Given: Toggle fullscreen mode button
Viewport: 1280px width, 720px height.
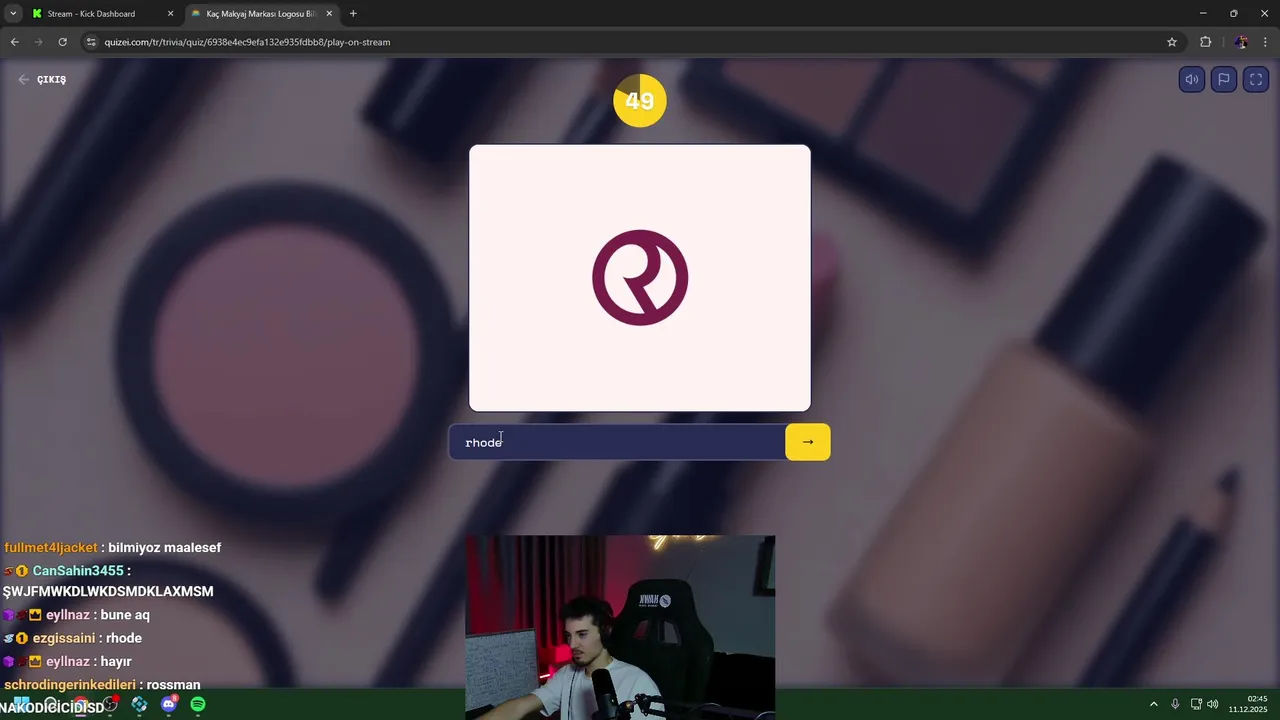Looking at the screenshot, I should click(x=1256, y=80).
